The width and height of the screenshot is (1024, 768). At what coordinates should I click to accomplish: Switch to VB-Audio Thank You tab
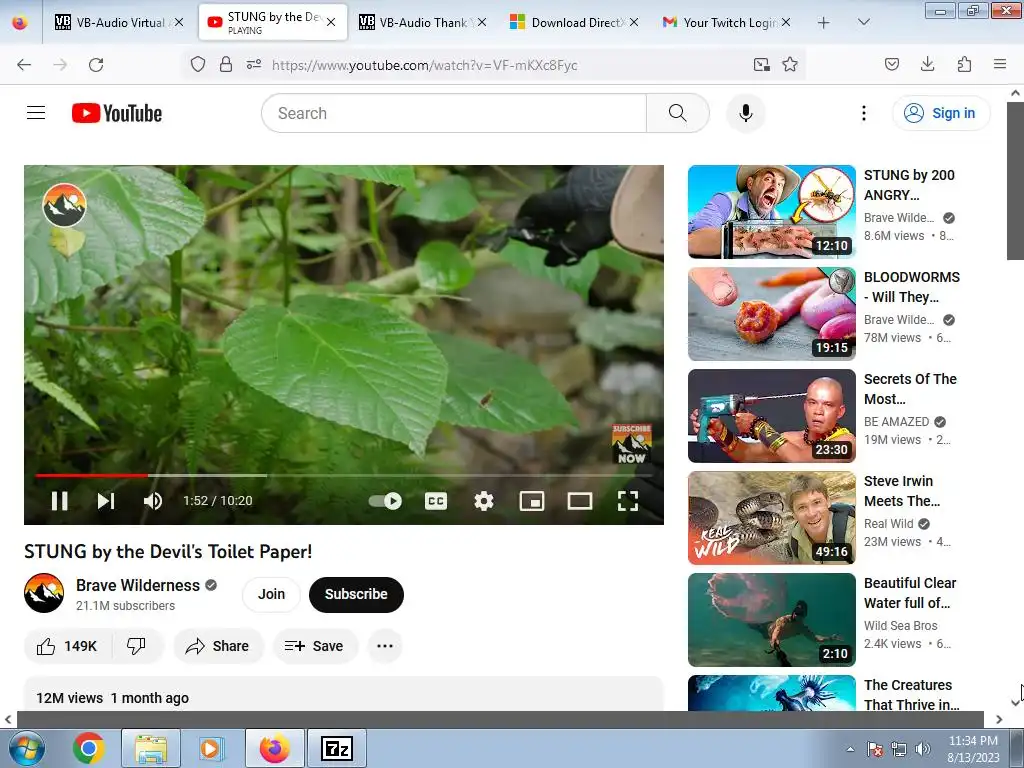(423, 22)
